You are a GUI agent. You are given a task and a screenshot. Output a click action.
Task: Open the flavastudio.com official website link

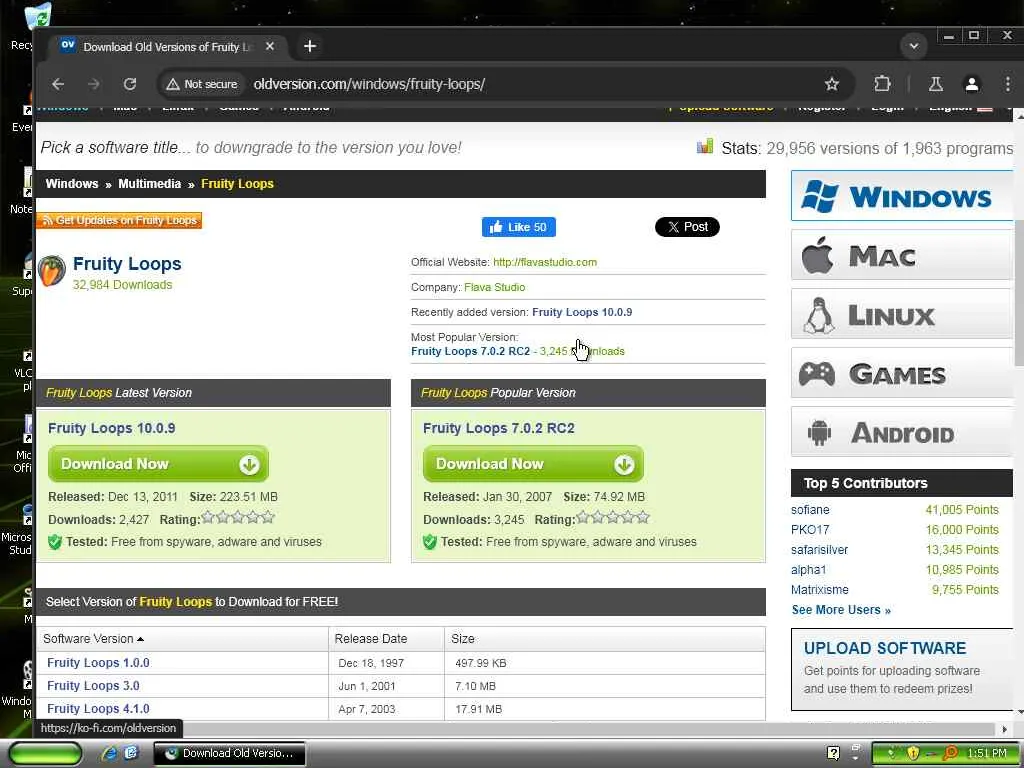pyautogui.click(x=545, y=262)
